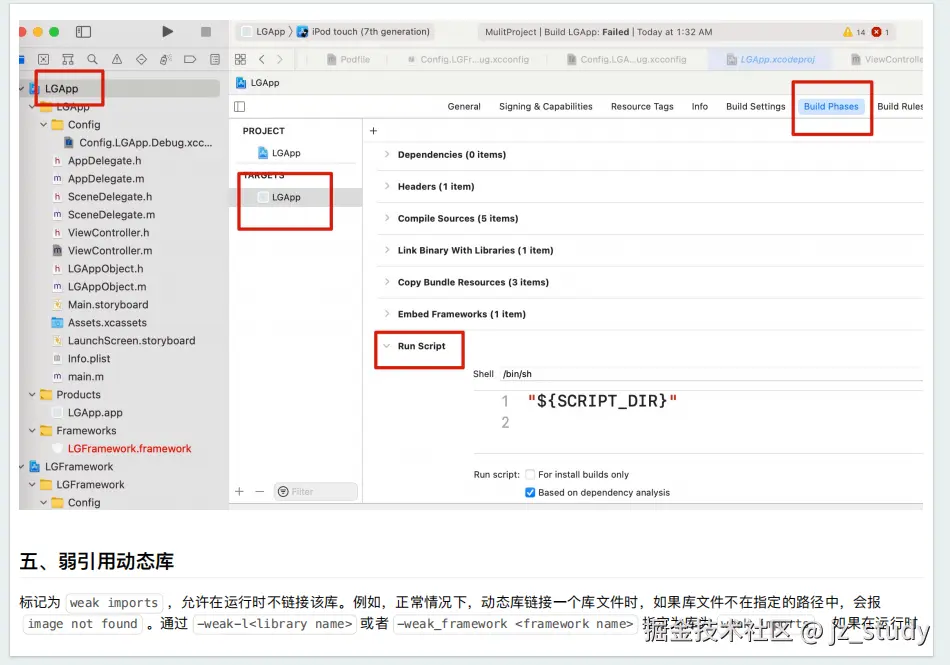Go back with the left chevron
Image resolution: width=950 pixels, height=665 pixels.
coord(262,59)
